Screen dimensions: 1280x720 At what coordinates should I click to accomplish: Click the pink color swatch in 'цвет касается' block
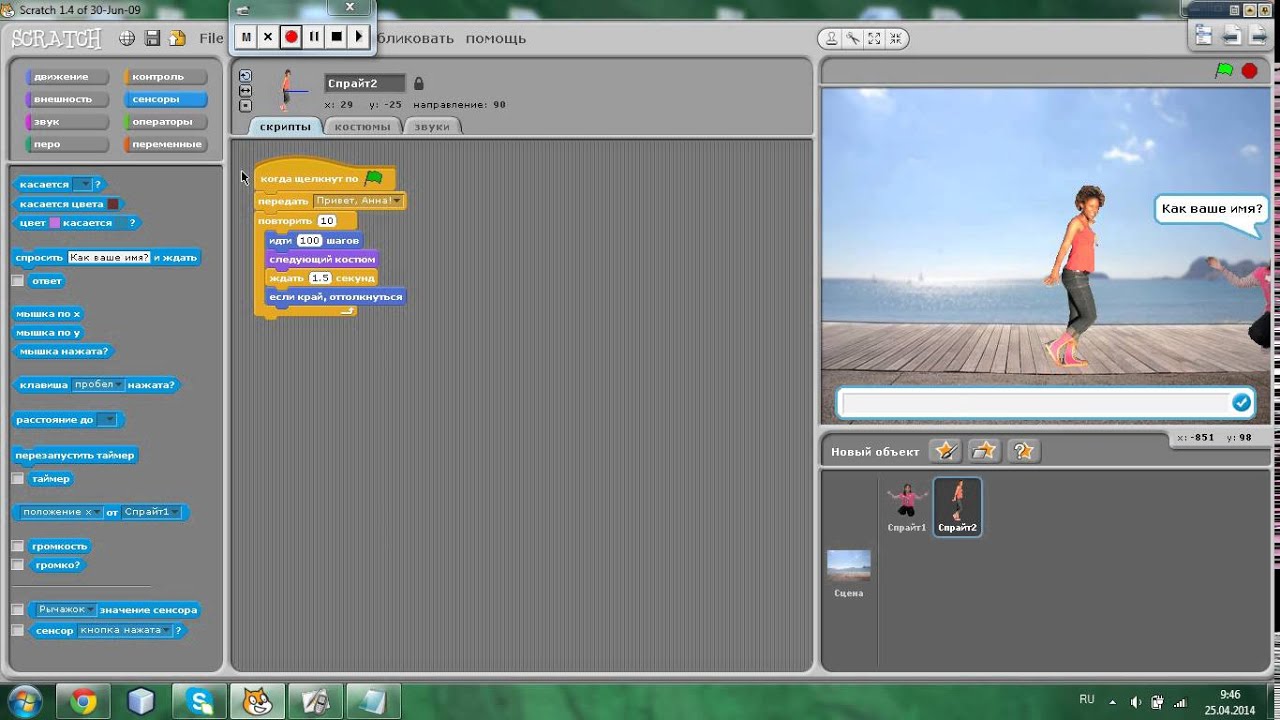click(x=55, y=223)
